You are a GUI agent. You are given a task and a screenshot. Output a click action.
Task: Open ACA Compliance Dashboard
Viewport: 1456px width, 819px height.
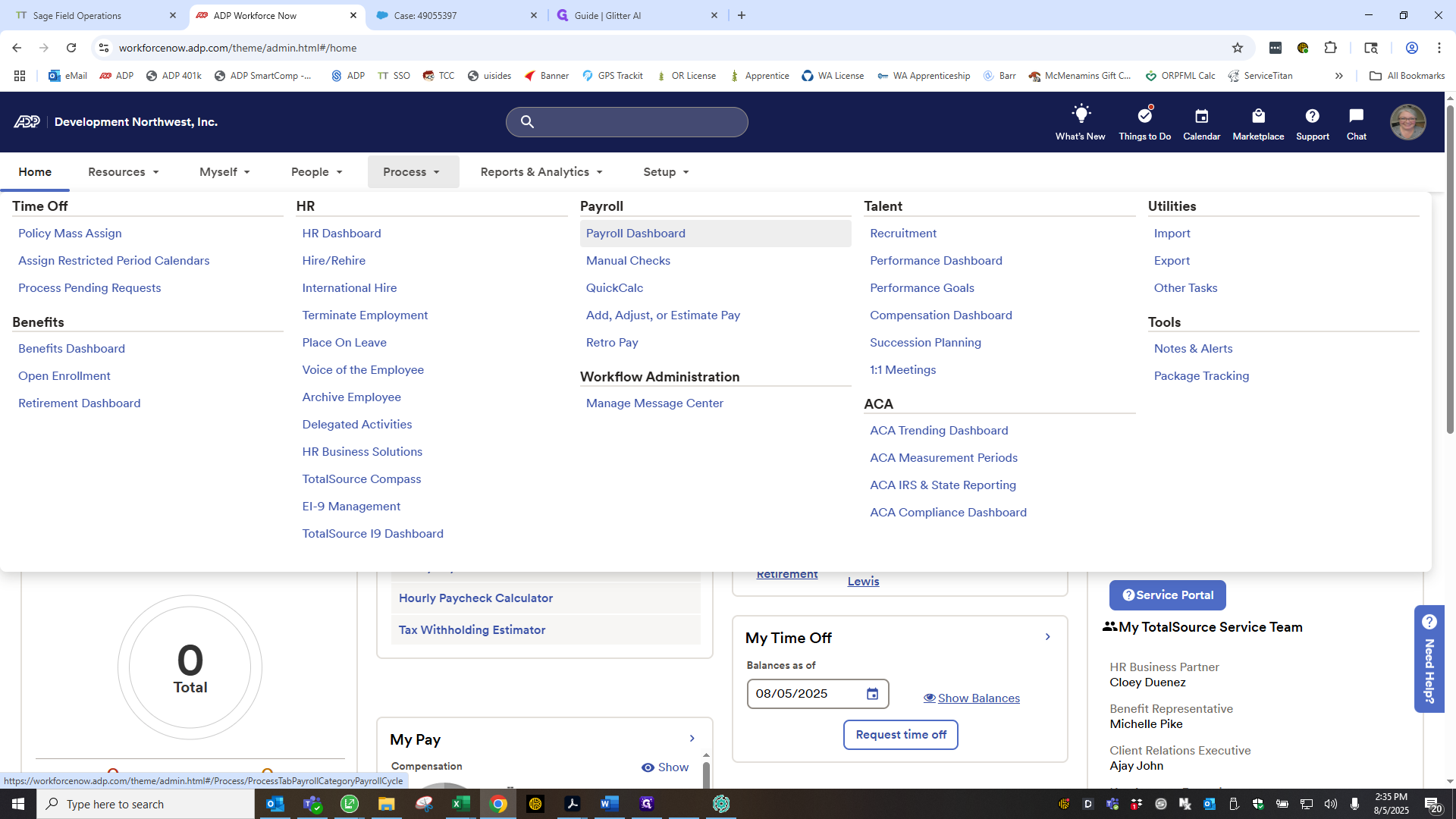pos(948,513)
